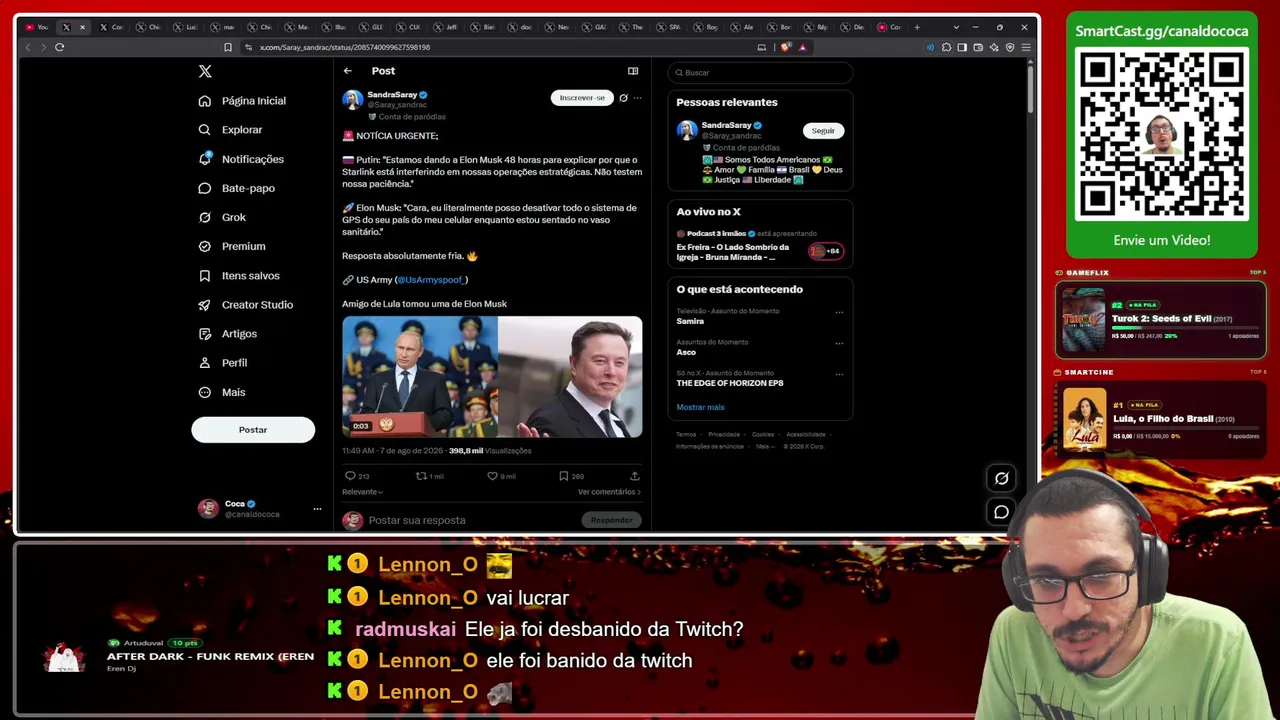Screen dimensions: 1280x720
Task: Go to the X home logo
Action: 205,71
